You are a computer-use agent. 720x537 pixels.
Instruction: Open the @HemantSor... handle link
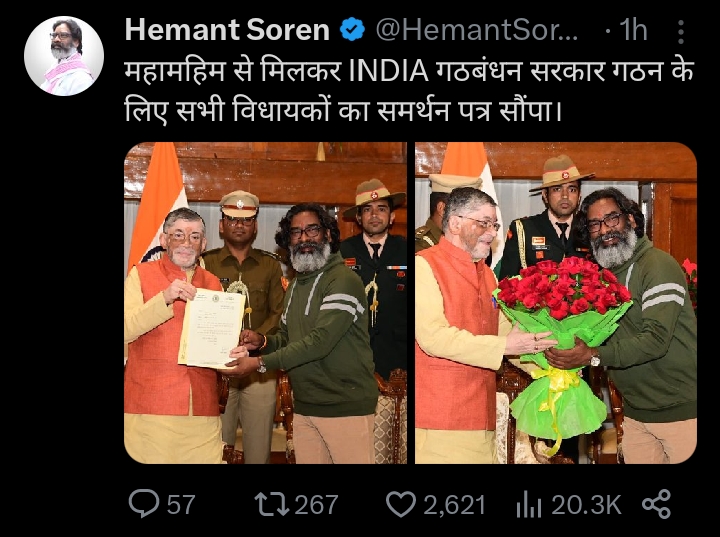tap(477, 30)
